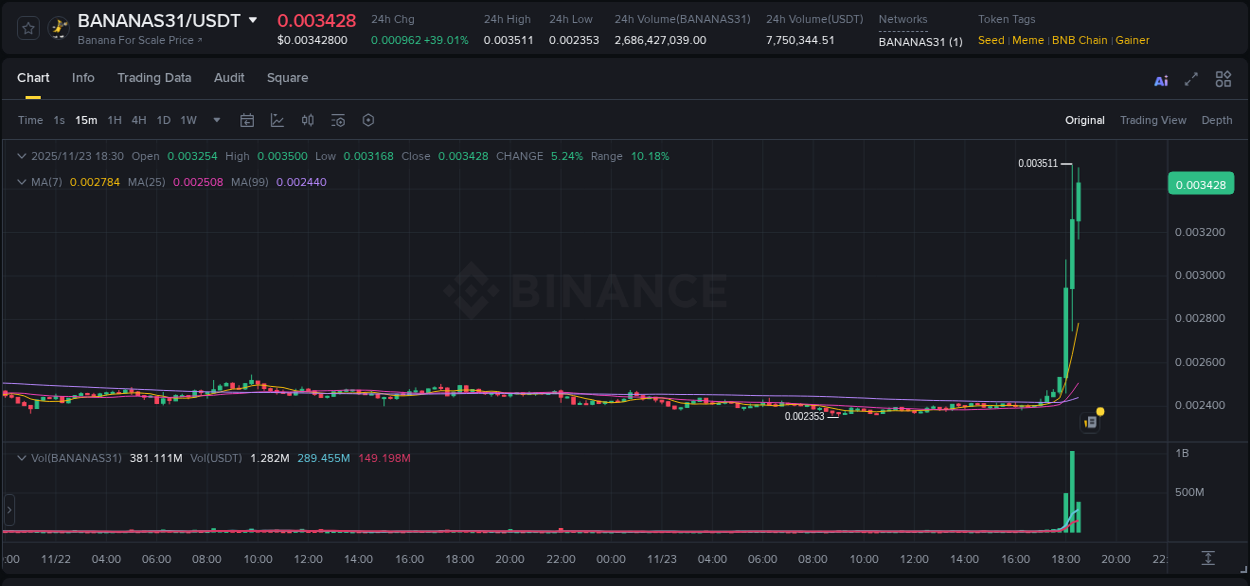Collapse the OHLC price info row
1250x586 pixels.
point(22,156)
